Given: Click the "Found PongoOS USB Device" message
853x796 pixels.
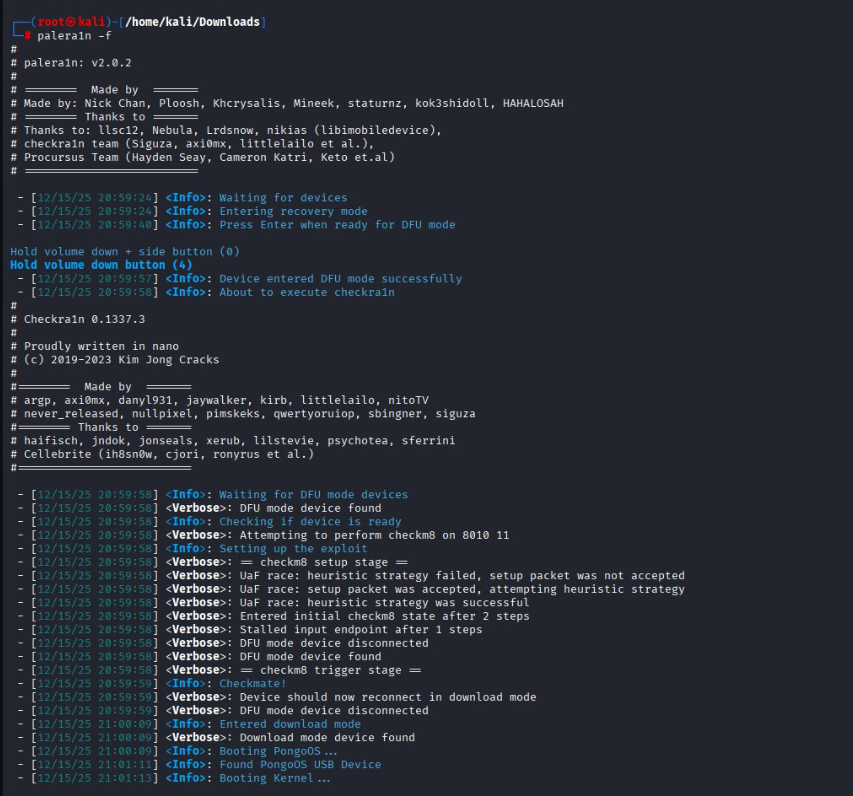Looking at the screenshot, I should tap(300, 764).
